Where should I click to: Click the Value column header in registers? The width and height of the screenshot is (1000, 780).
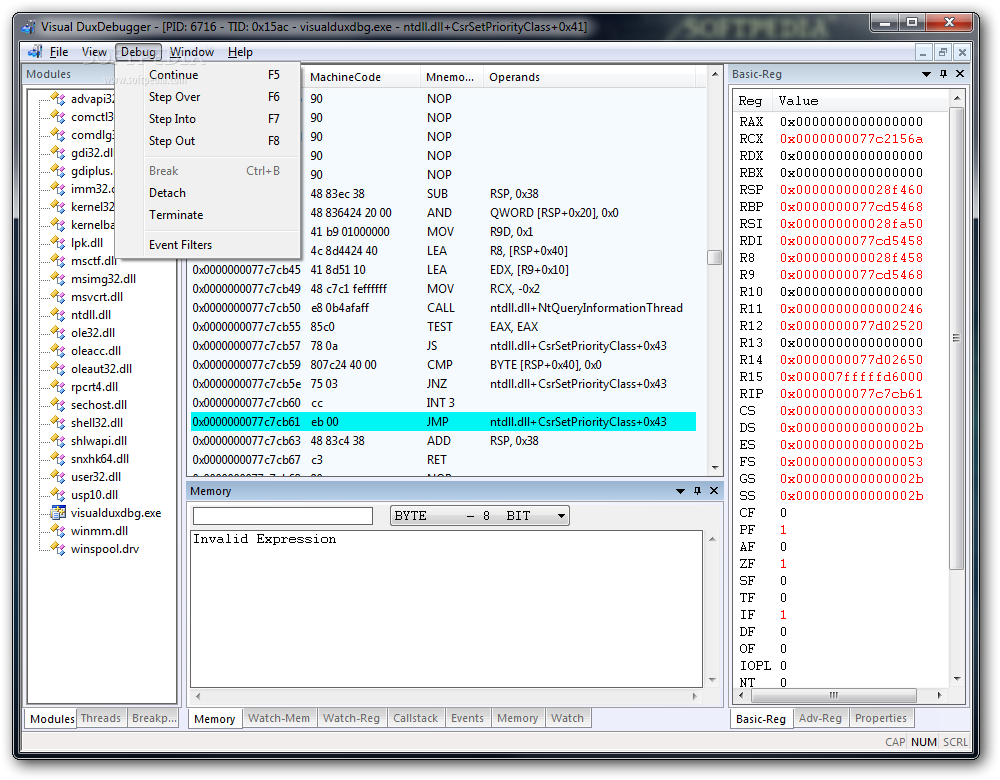coord(860,101)
